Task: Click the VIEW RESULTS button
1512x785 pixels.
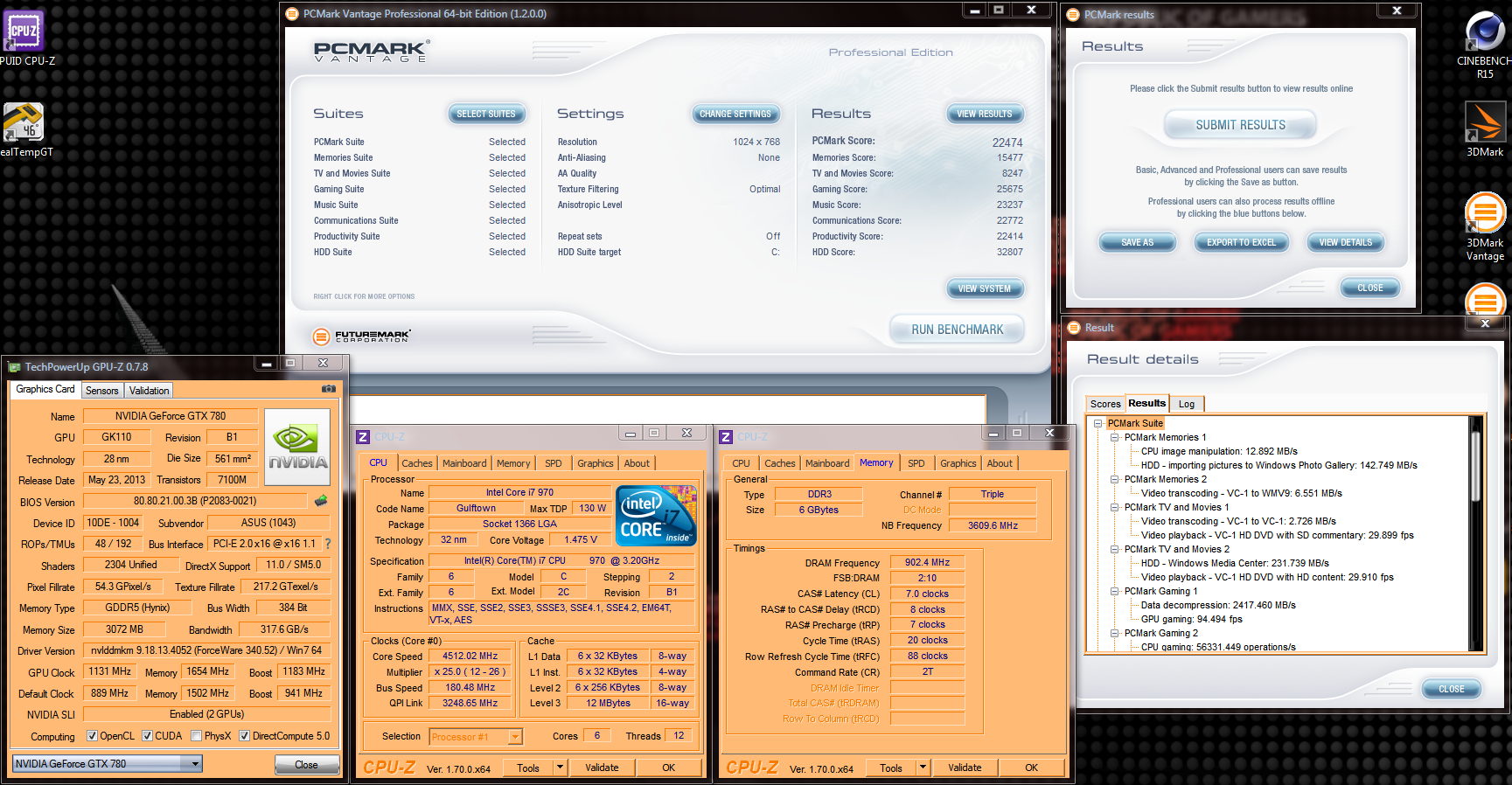Action: pyautogui.click(x=985, y=114)
